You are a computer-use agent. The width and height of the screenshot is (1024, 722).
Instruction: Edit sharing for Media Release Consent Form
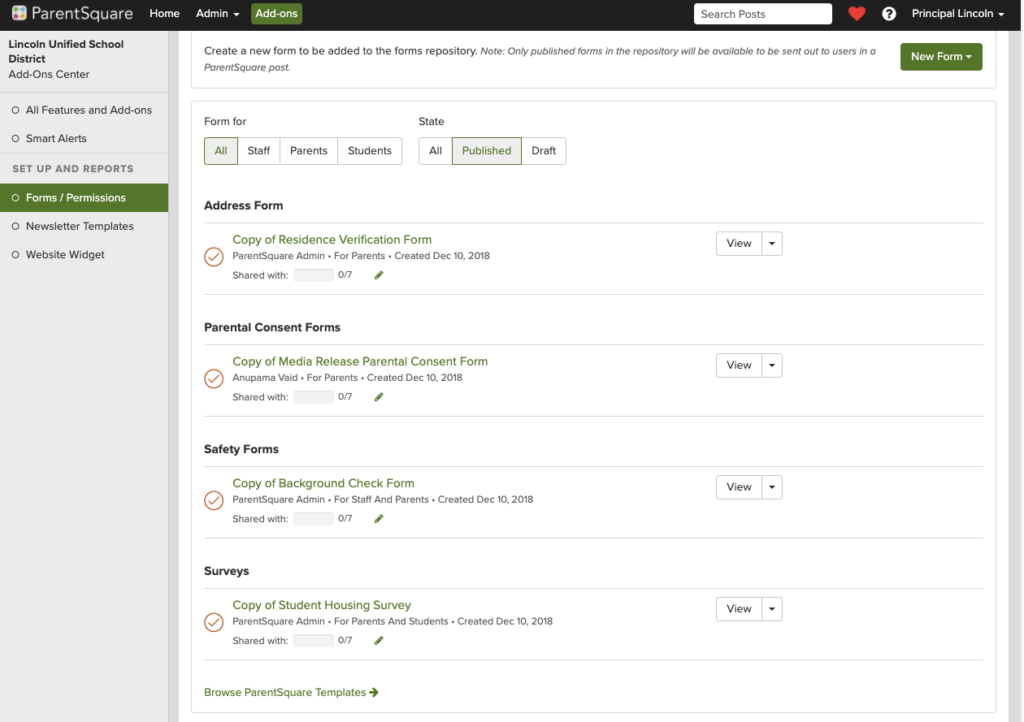tap(379, 397)
